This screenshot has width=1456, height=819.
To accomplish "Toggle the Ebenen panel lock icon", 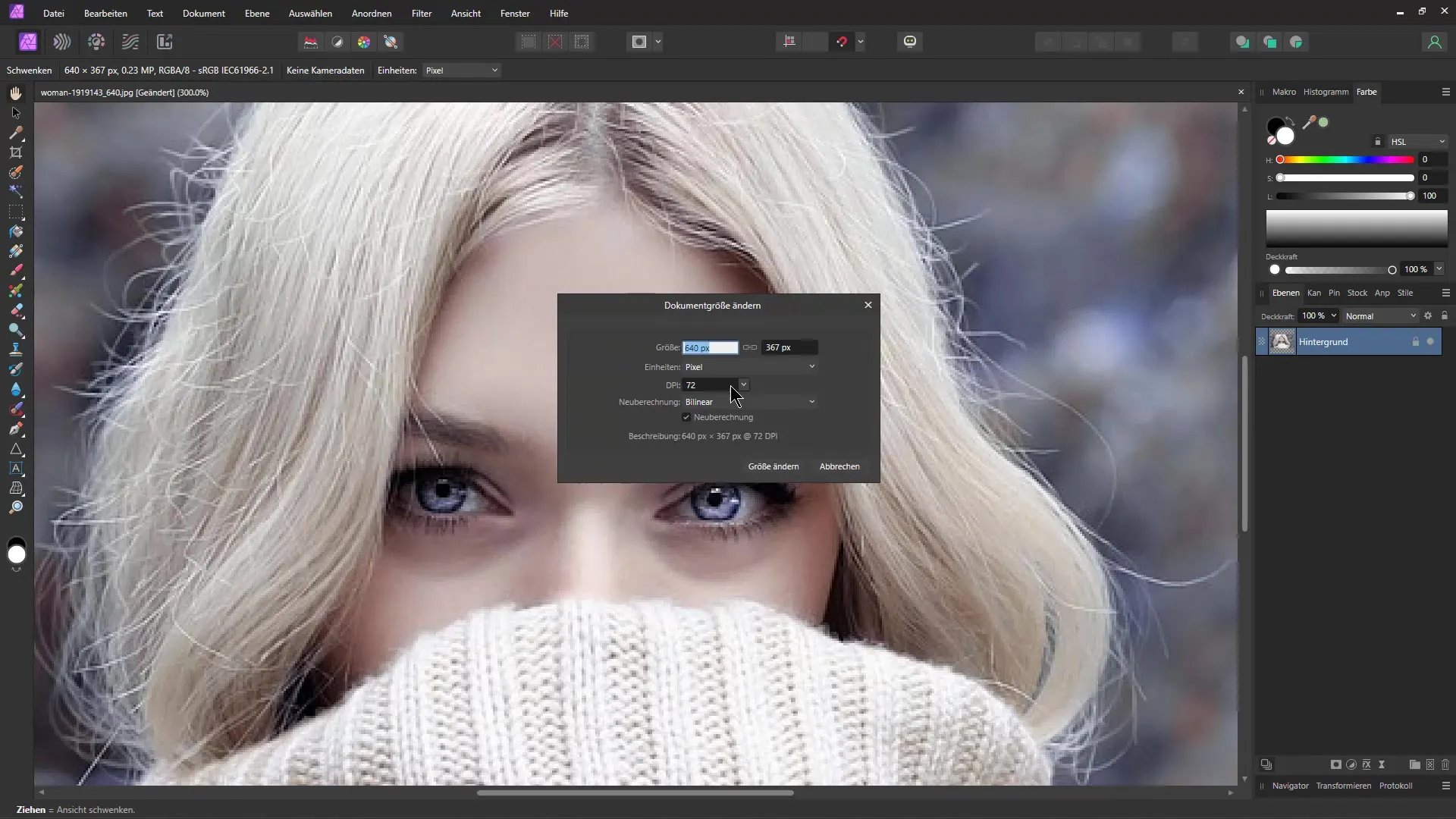I will (x=1445, y=315).
